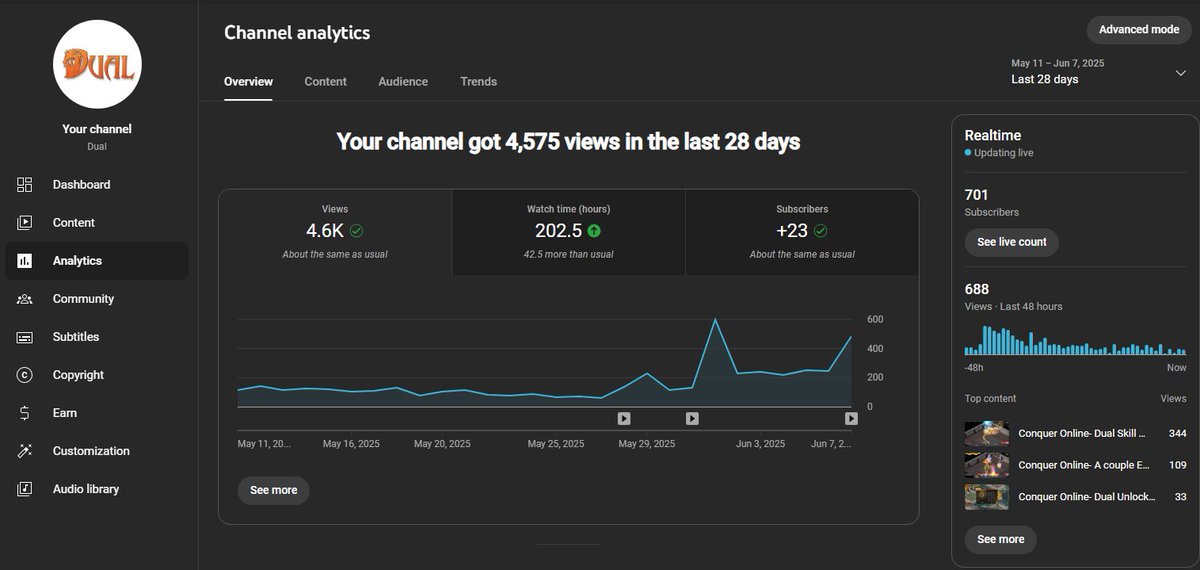Click the Earn dollar sign icon

point(25,413)
